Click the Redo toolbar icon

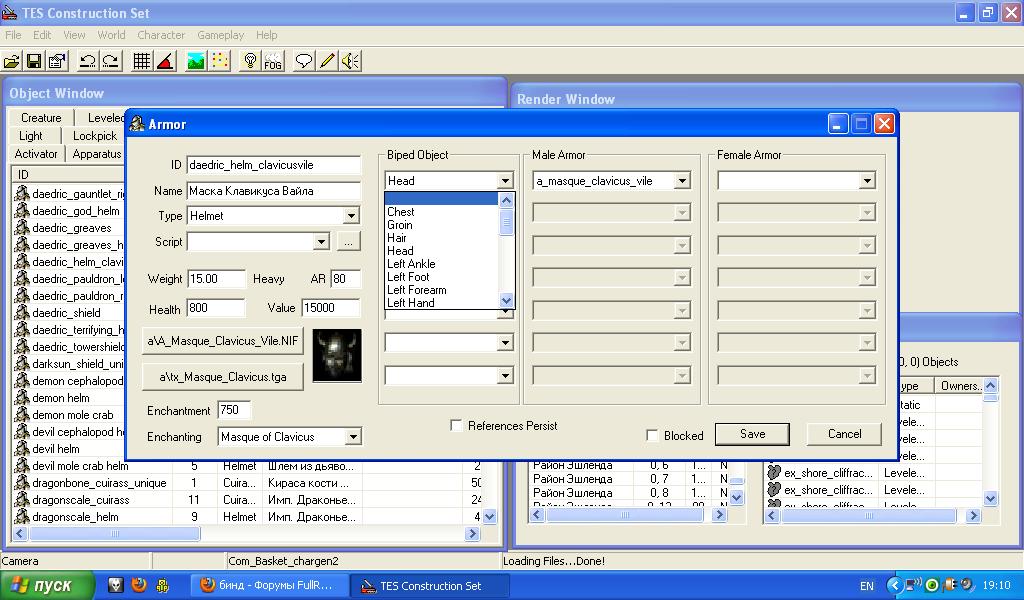coord(111,61)
